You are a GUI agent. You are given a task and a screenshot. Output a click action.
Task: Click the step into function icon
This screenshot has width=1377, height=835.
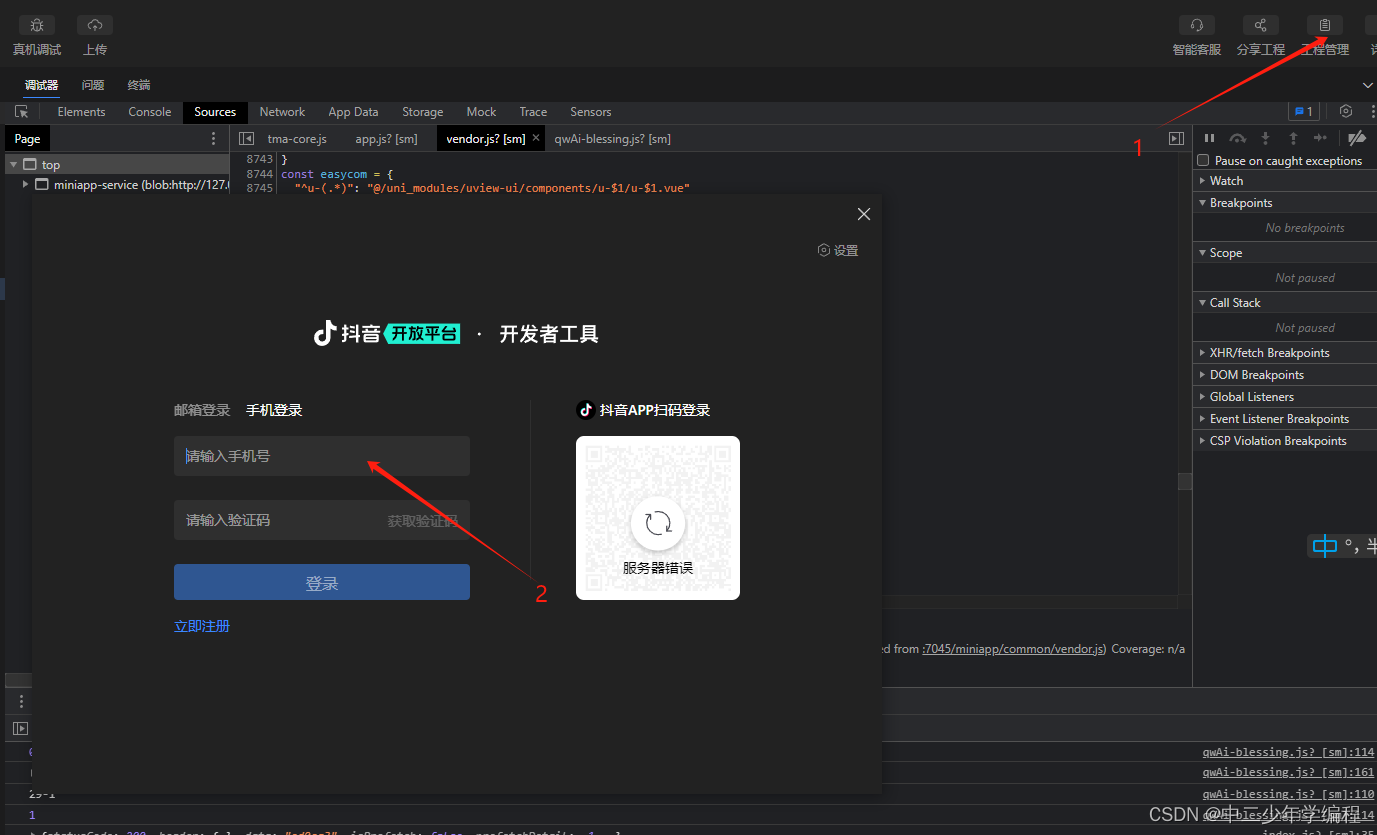click(x=1265, y=138)
